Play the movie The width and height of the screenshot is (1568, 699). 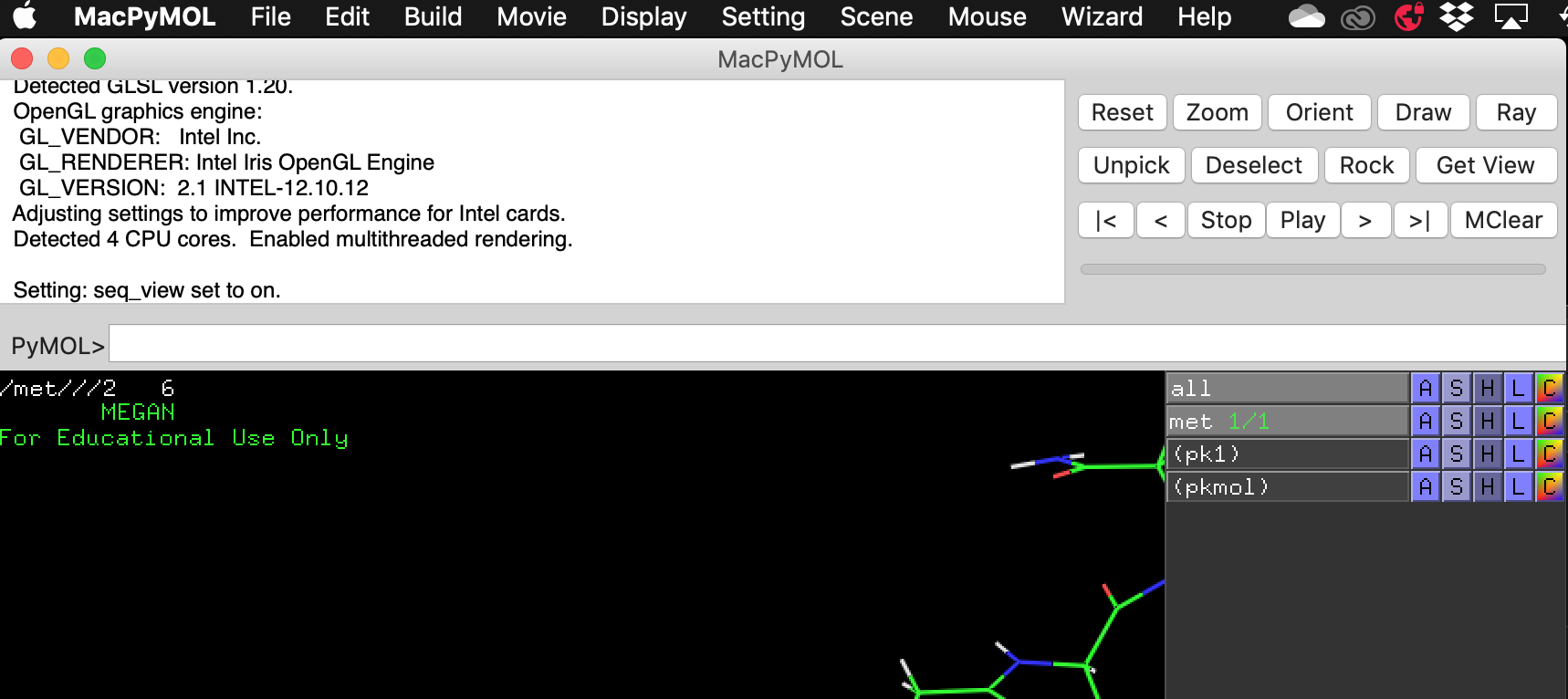[x=1303, y=220]
